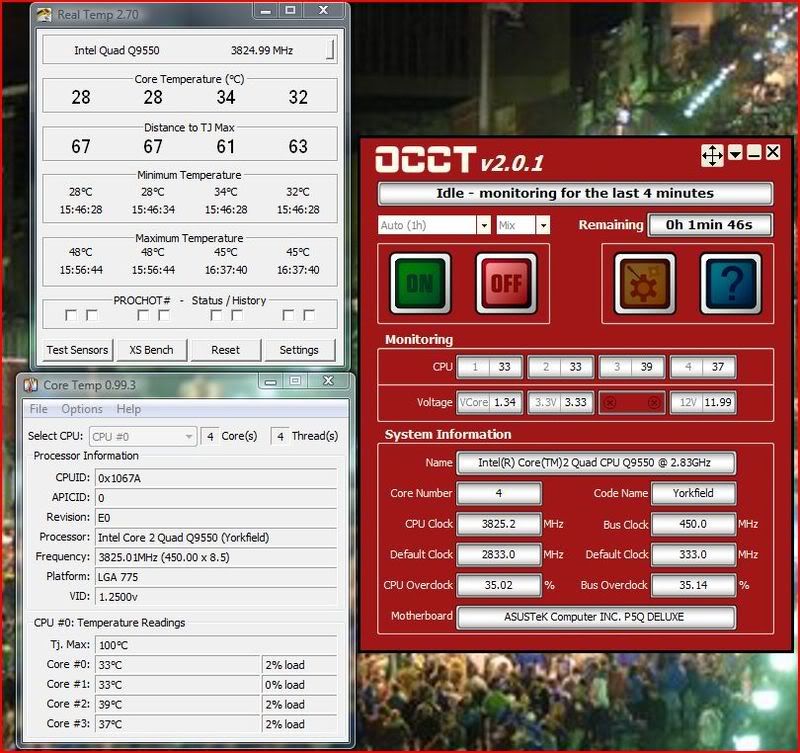Click the Core #0 33°C reading
800x753 pixels.
tap(178, 665)
